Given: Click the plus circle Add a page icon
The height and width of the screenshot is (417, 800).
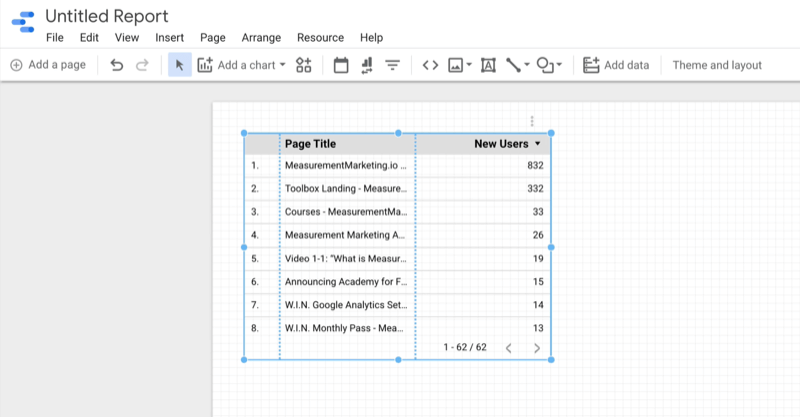Looking at the screenshot, I should (x=16, y=65).
